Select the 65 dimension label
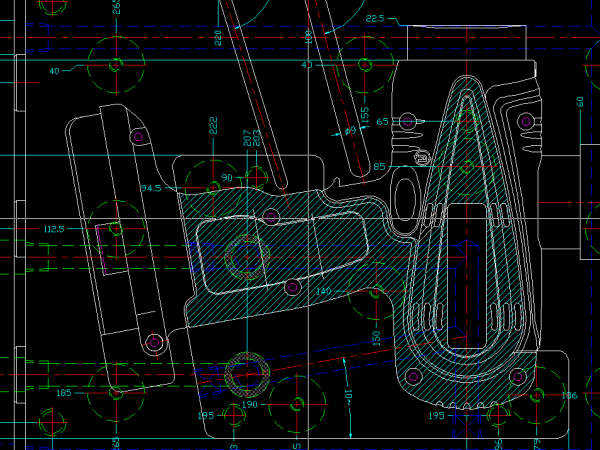The height and width of the screenshot is (450, 600). pos(379,120)
